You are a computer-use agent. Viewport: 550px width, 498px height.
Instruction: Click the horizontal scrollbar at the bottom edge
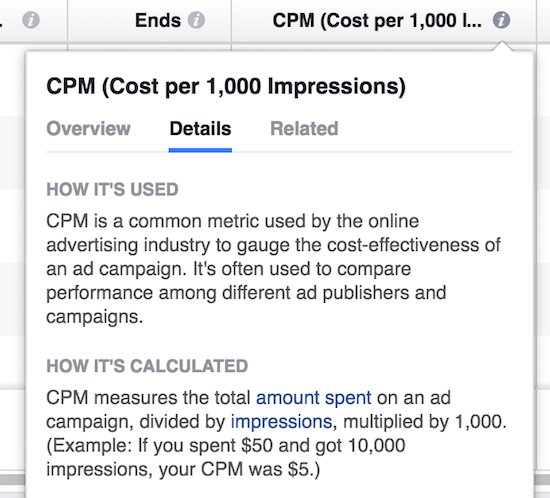click(12, 479)
